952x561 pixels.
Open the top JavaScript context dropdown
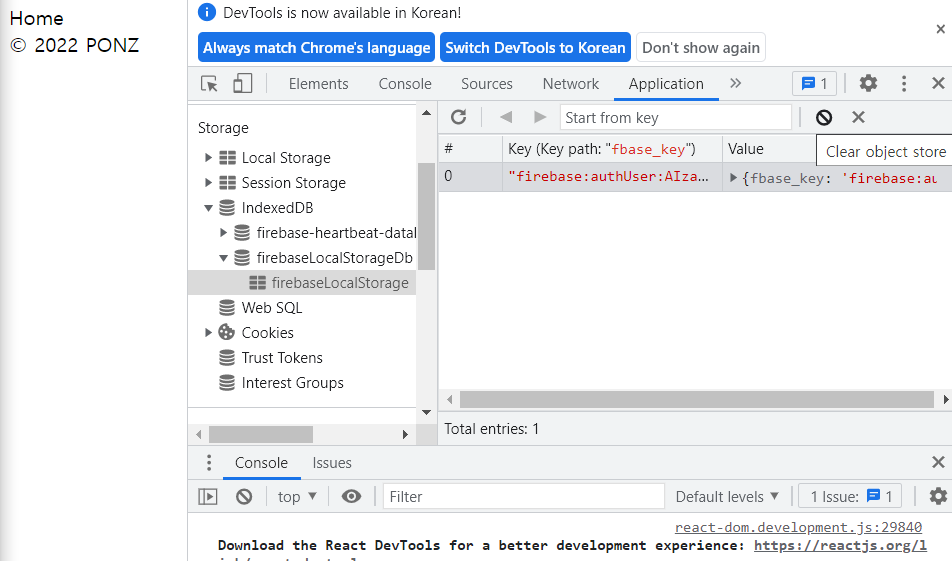point(297,497)
